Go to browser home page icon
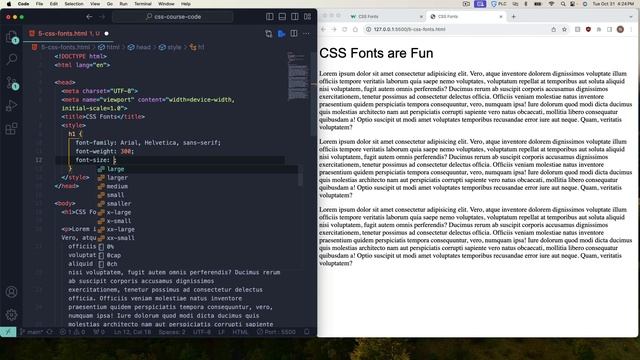The image size is (640, 360). coord(355,29)
